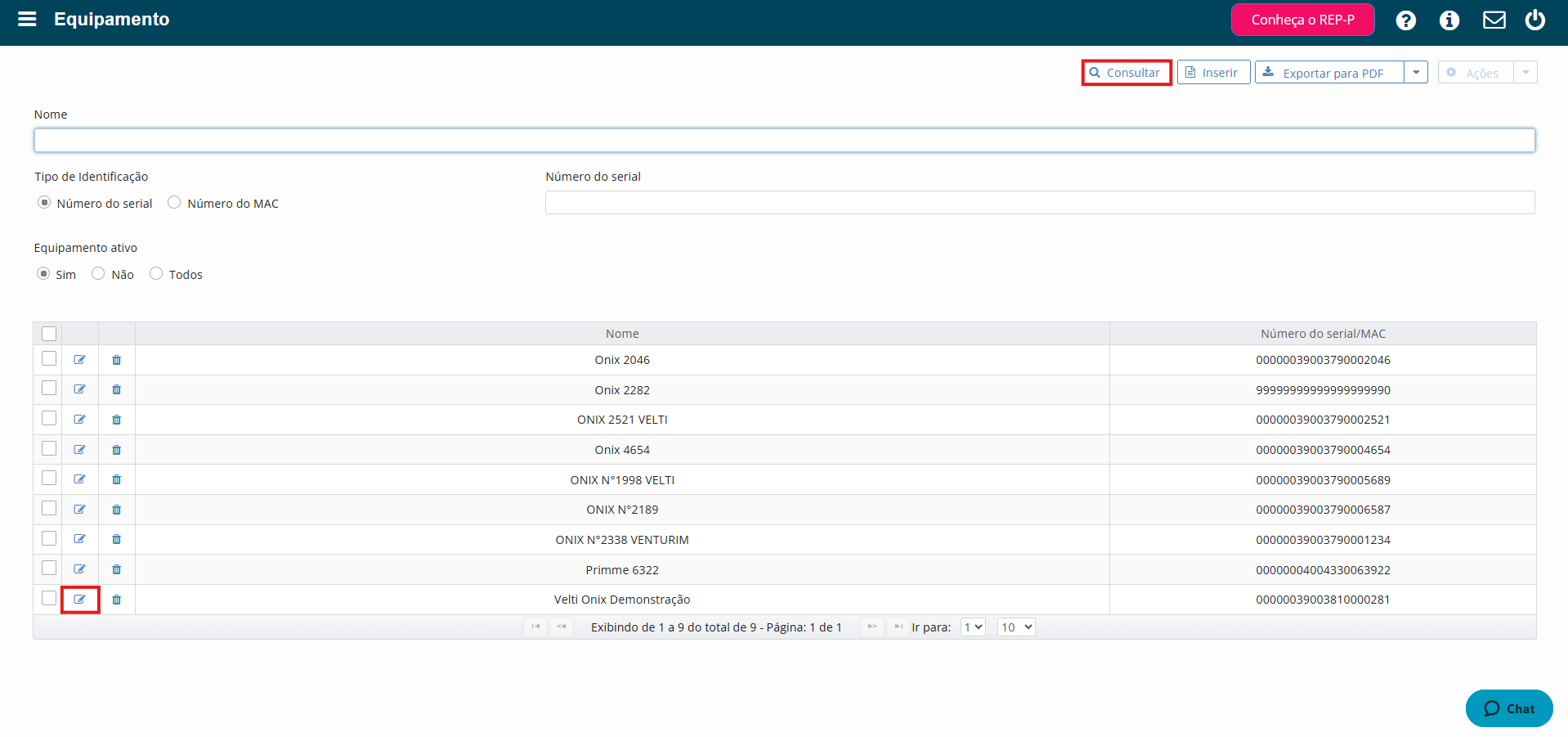Click the Nome column header
Image resolution: width=1568 pixels, height=737 pixels.
622,334
